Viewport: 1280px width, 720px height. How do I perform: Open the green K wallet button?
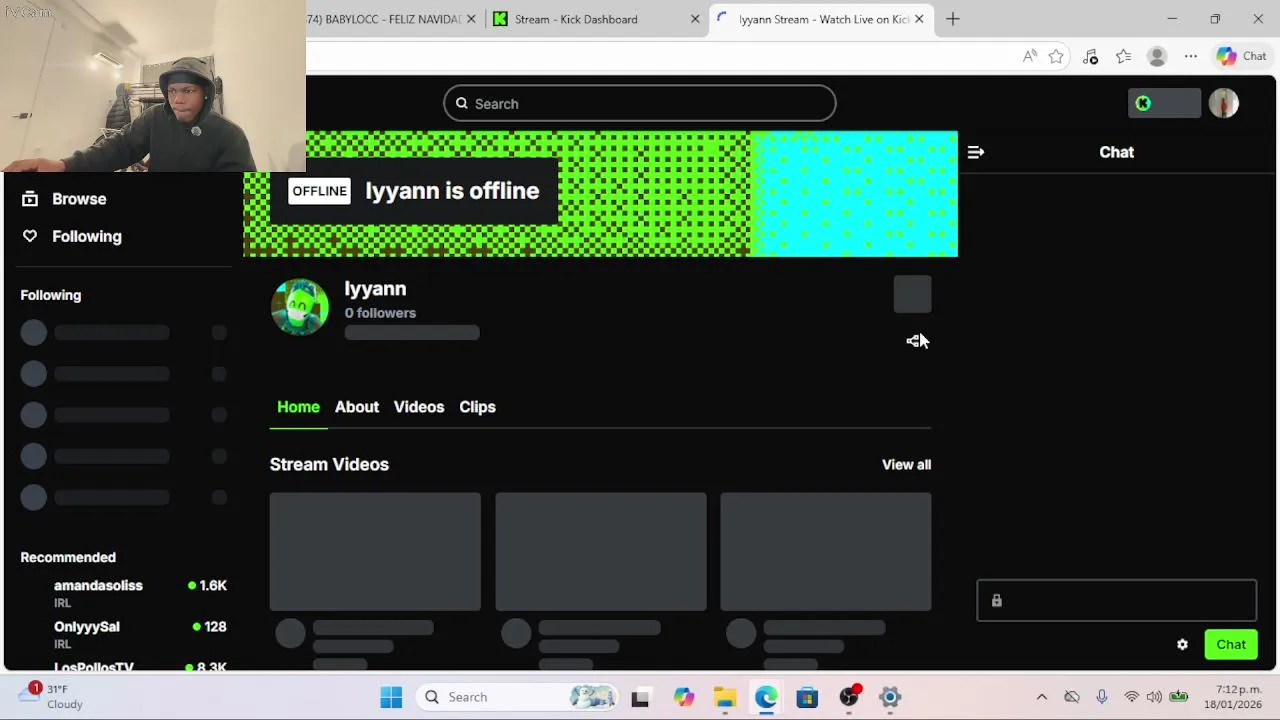point(1164,103)
